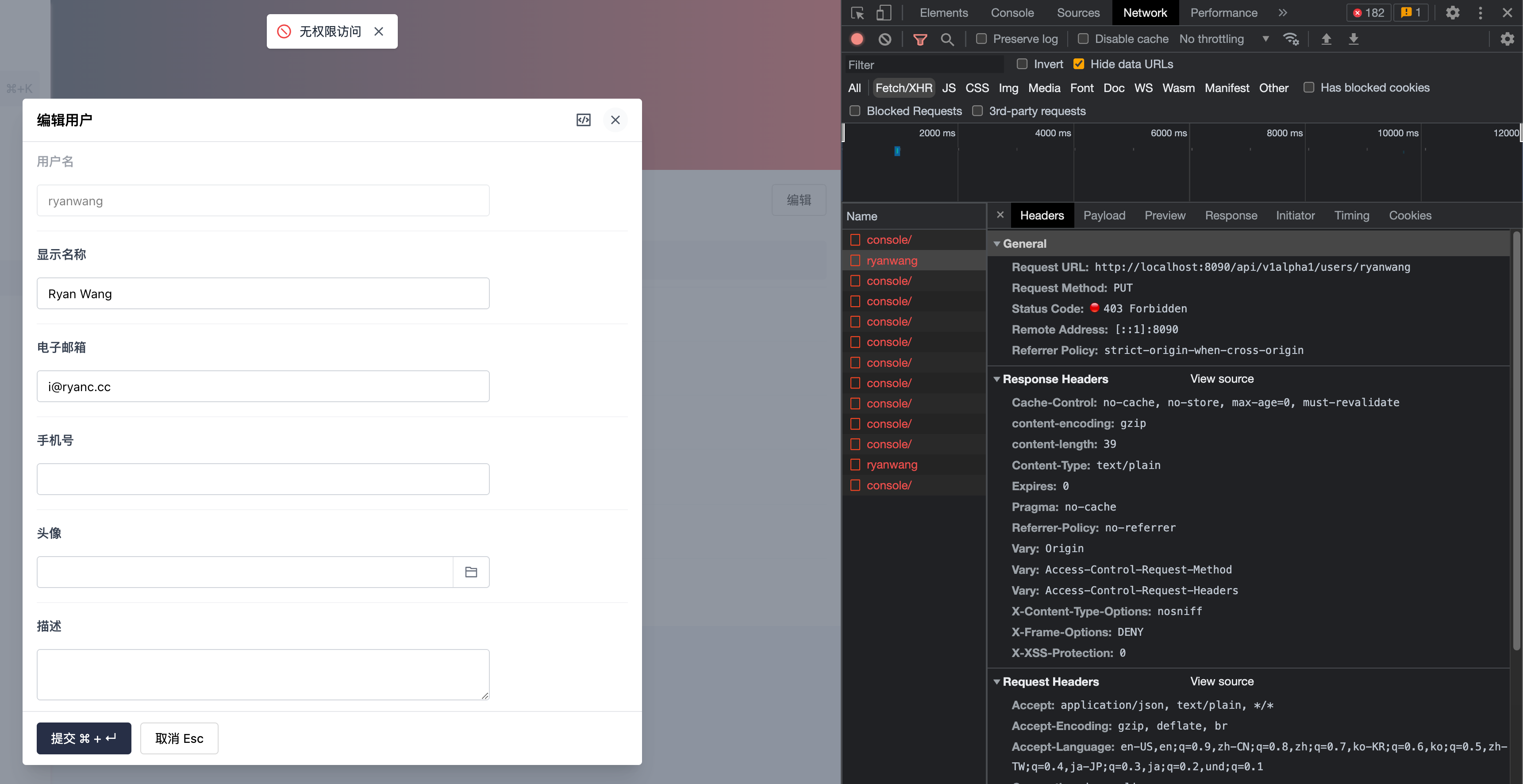Click the 取消 Esc cancel button
1523x784 pixels.
(179, 738)
